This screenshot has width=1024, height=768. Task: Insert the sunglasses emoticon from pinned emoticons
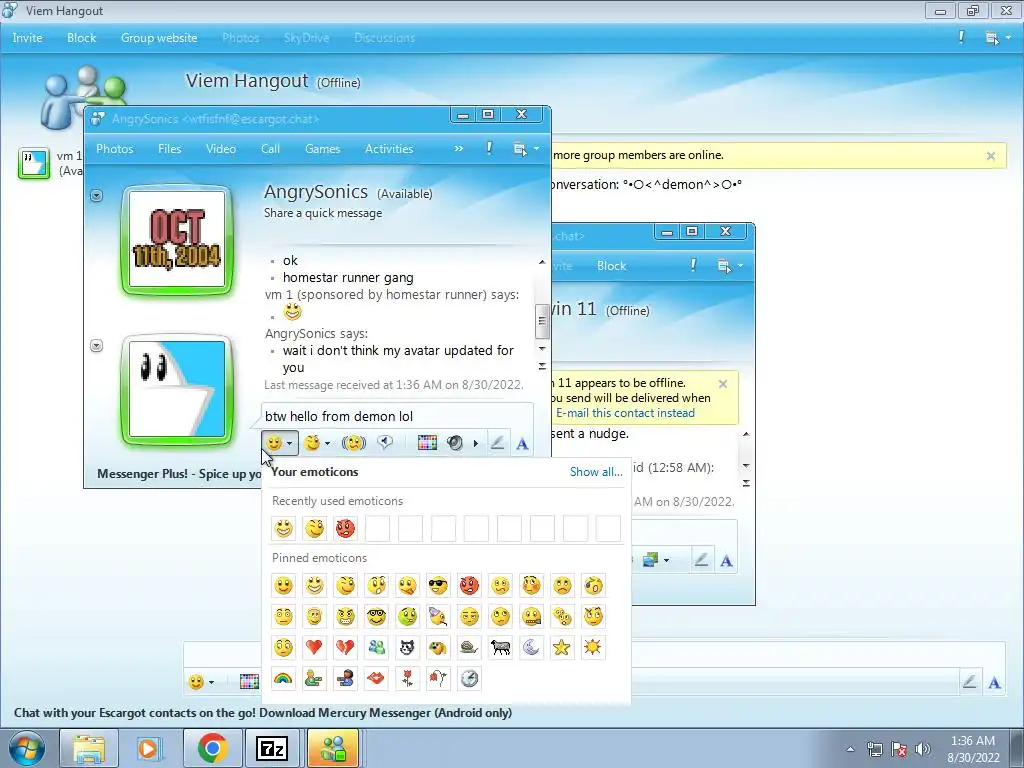click(x=438, y=586)
